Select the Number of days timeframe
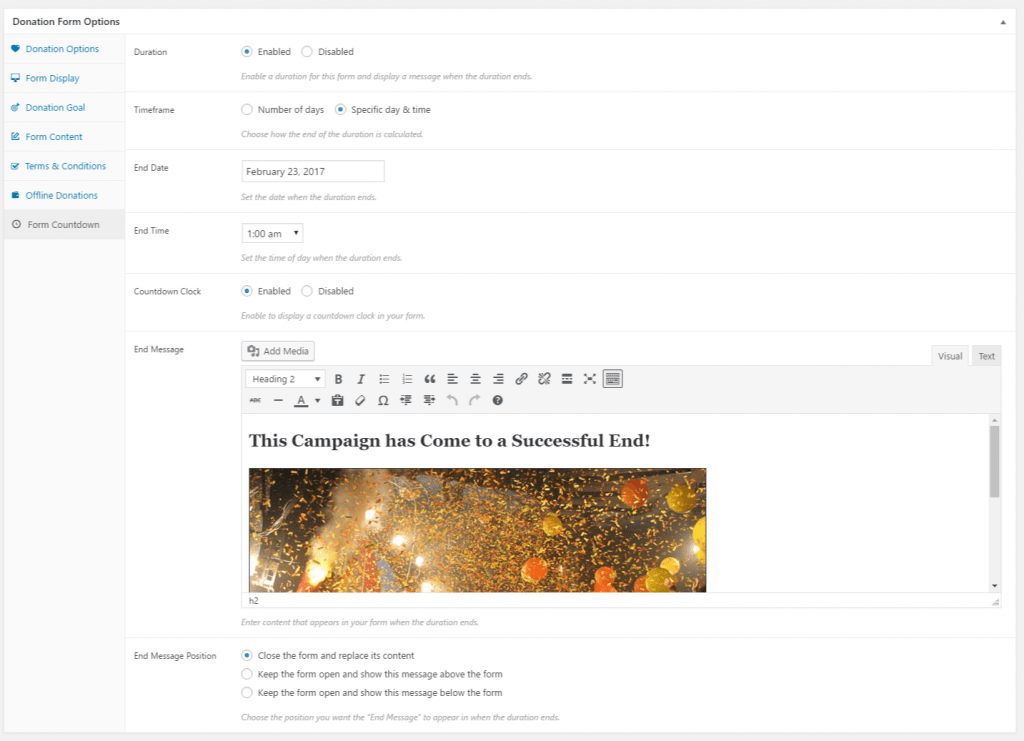The width and height of the screenshot is (1024, 741). pyautogui.click(x=247, y=110)
